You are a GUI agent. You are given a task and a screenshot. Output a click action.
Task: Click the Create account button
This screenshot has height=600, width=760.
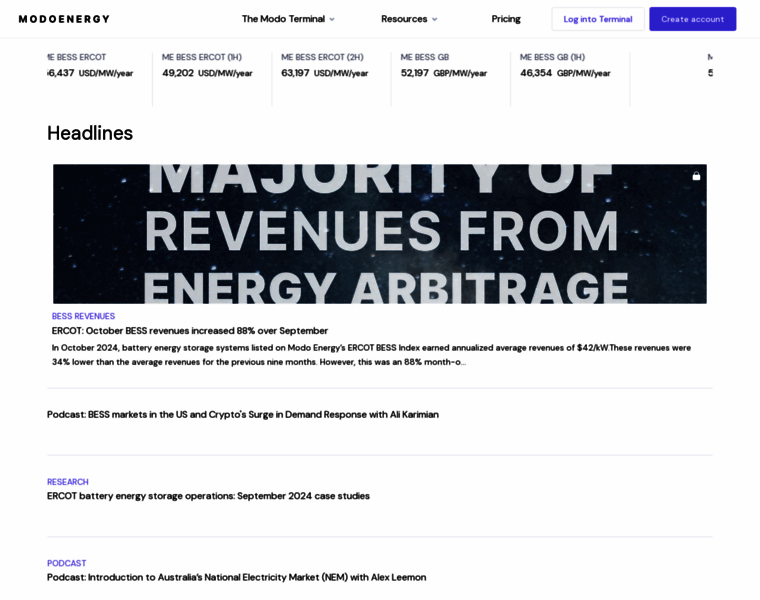pos(693,19)
